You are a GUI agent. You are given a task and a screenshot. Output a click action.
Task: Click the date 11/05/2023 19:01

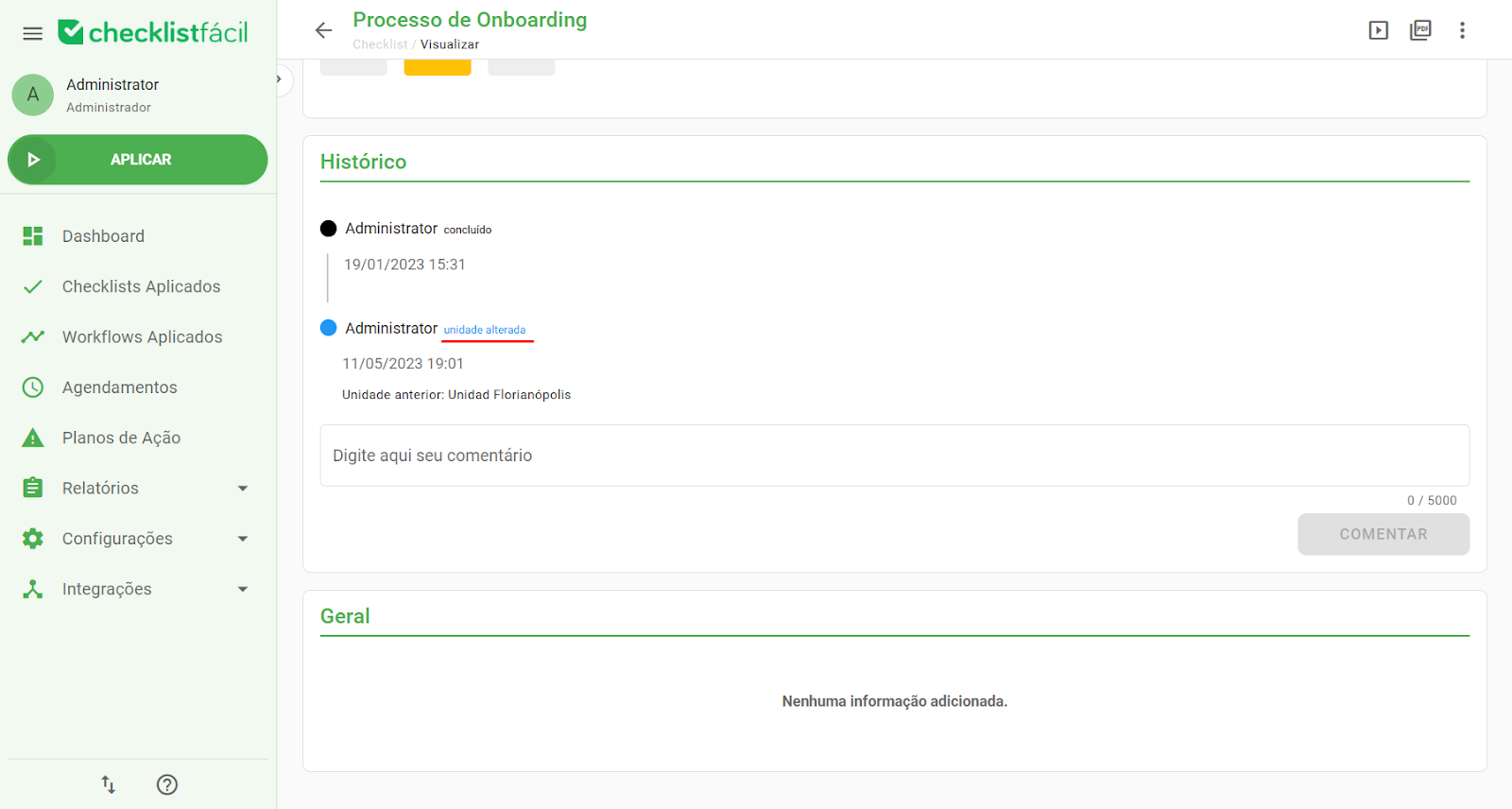(x=403, y=364)
